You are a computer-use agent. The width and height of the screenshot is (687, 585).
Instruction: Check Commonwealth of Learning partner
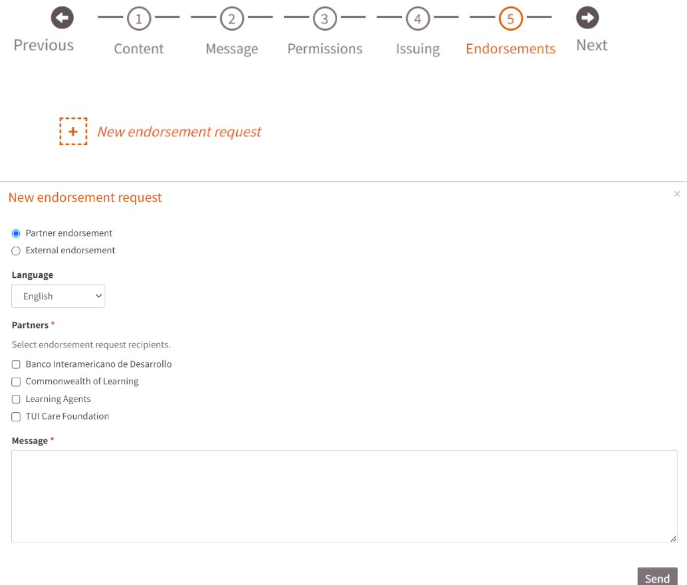pos(16,382)
